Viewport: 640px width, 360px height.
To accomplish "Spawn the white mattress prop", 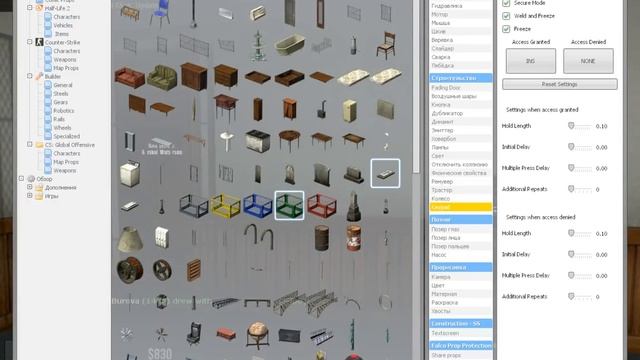I will (x=353, y=78).
